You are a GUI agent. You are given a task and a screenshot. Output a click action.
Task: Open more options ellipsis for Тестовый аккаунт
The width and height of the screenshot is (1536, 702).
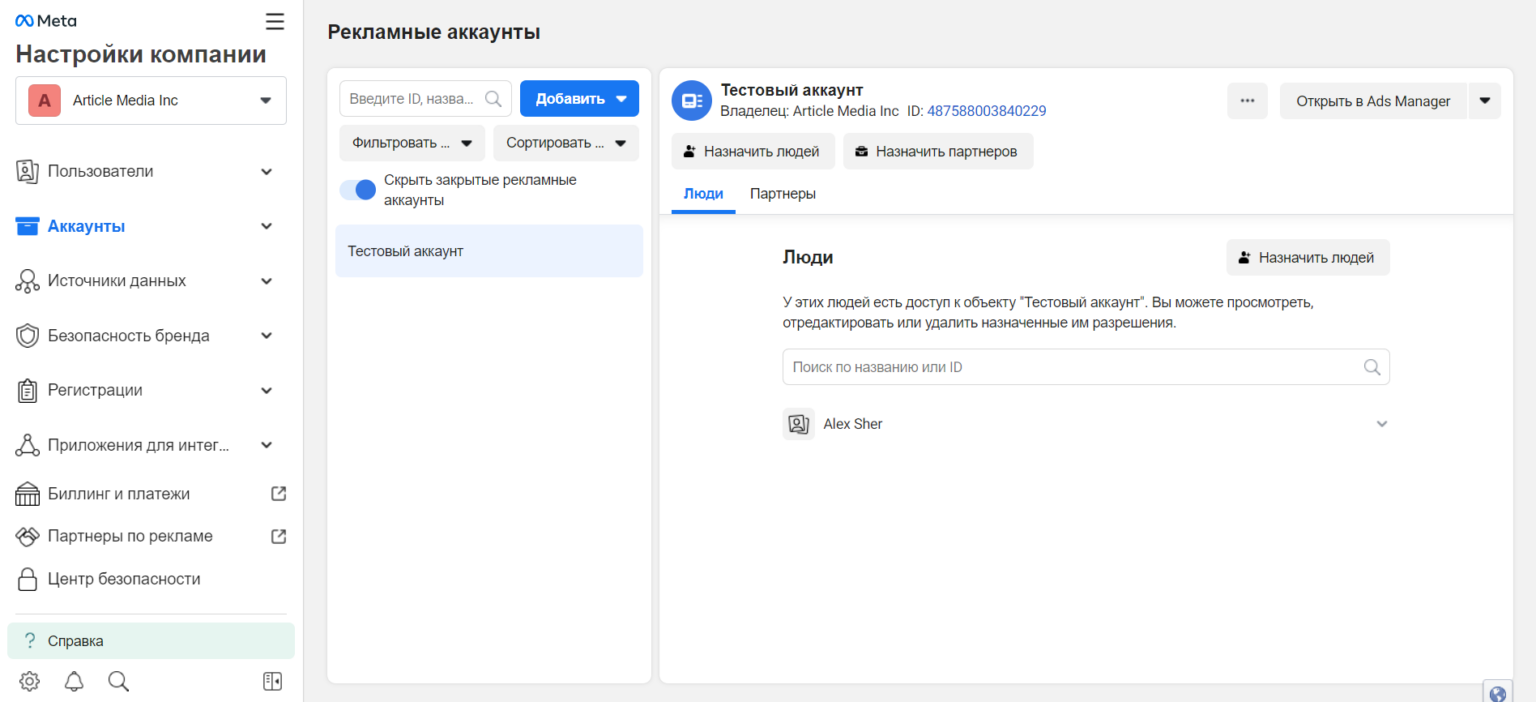1247,101
